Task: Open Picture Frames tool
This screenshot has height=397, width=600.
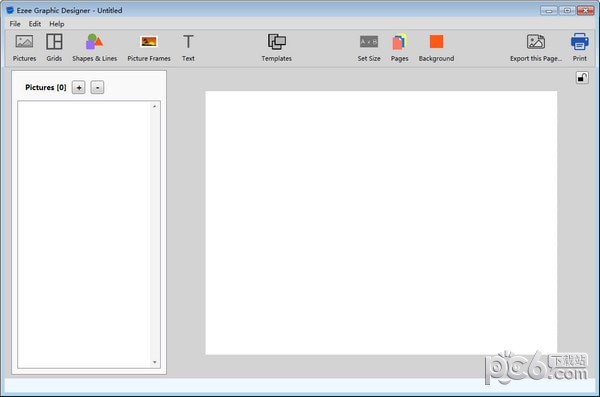Action: point(149,47)
